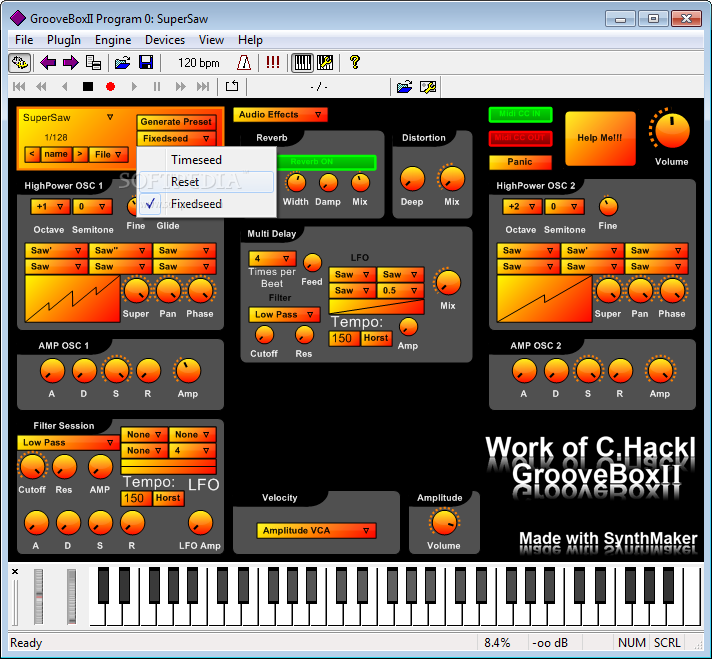The width and height of the screenshot is (712, 659).
Task: Close the keyboard panel with small x
Action: pos(15,571)
